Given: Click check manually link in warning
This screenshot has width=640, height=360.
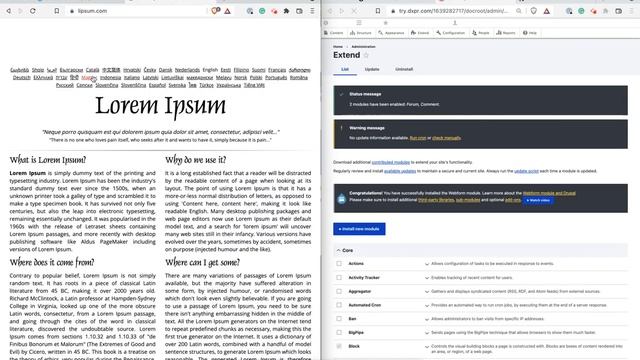Looking at the screenshot, I should point(446,138).
